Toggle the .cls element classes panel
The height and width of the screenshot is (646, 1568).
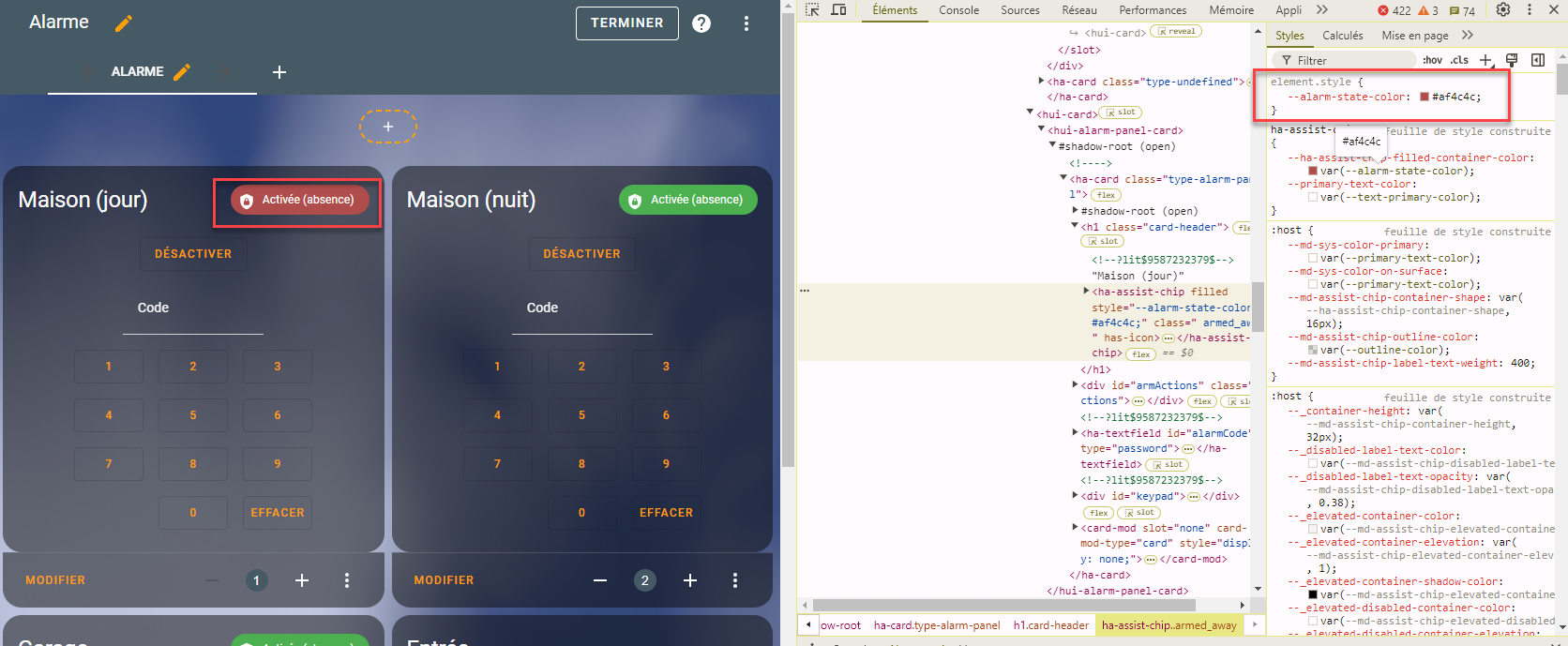click(x=1459, y=60)
